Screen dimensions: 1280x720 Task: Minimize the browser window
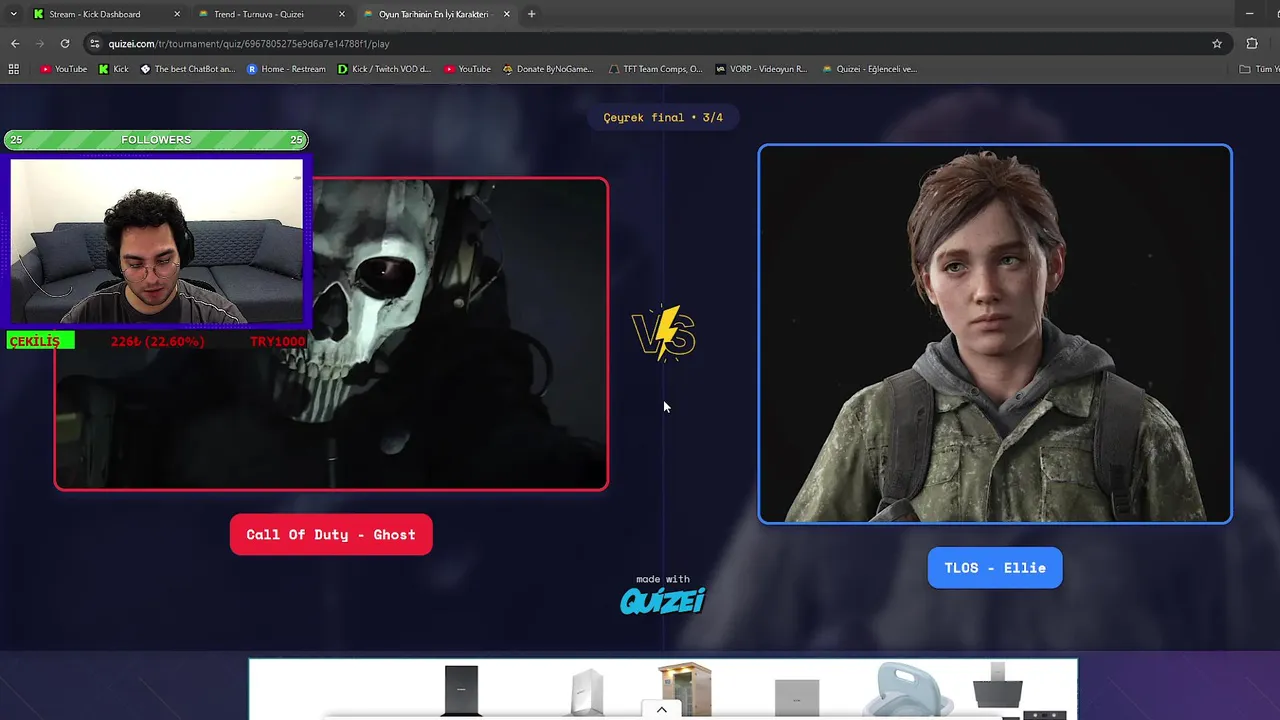click(1249, 14)
